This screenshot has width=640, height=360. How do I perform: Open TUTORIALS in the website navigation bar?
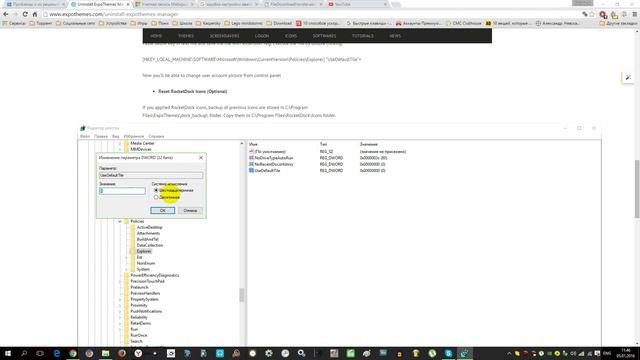(x=363, y=36)
